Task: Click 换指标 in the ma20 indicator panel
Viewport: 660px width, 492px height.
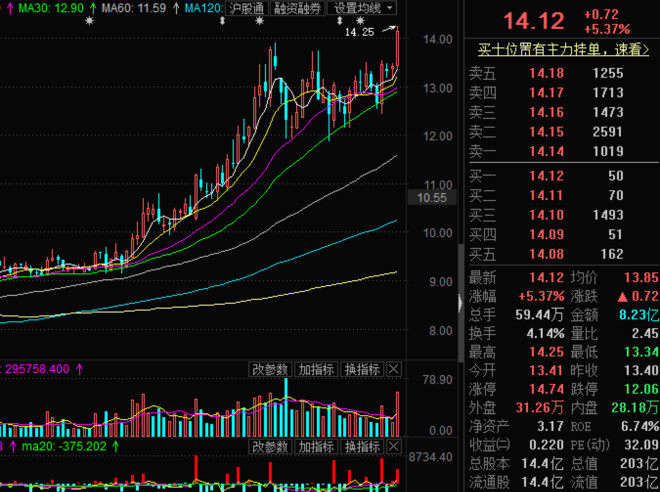Action: [x=362, y=447]
